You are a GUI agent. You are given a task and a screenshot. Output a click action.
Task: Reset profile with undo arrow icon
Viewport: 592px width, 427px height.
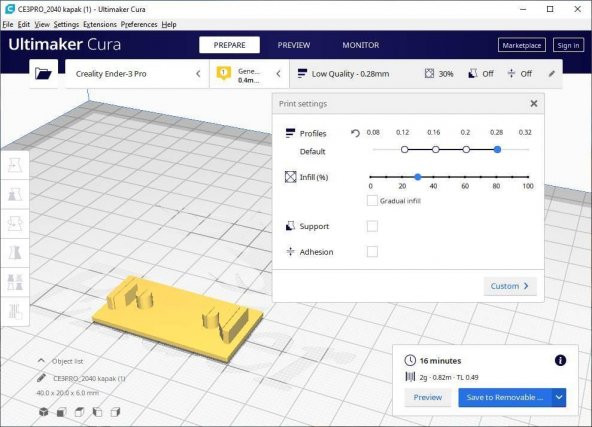[355, 133]
